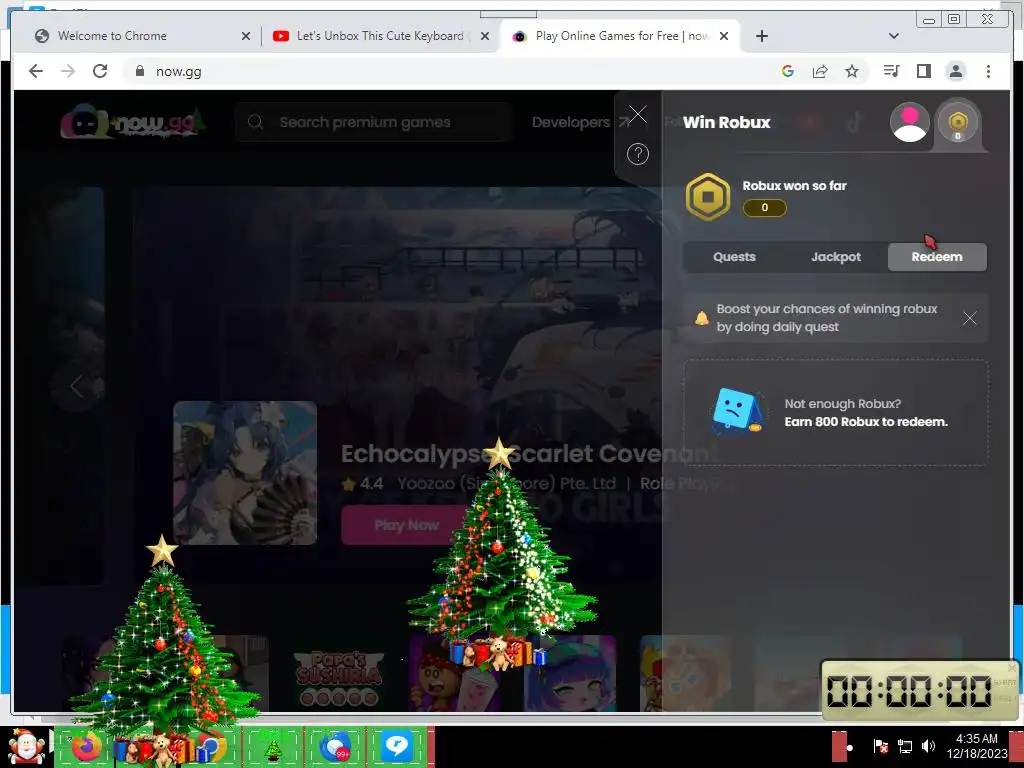Open the Chrome three-dot menu
This screenshot has height=768, width=1024.
coord(988,71)
